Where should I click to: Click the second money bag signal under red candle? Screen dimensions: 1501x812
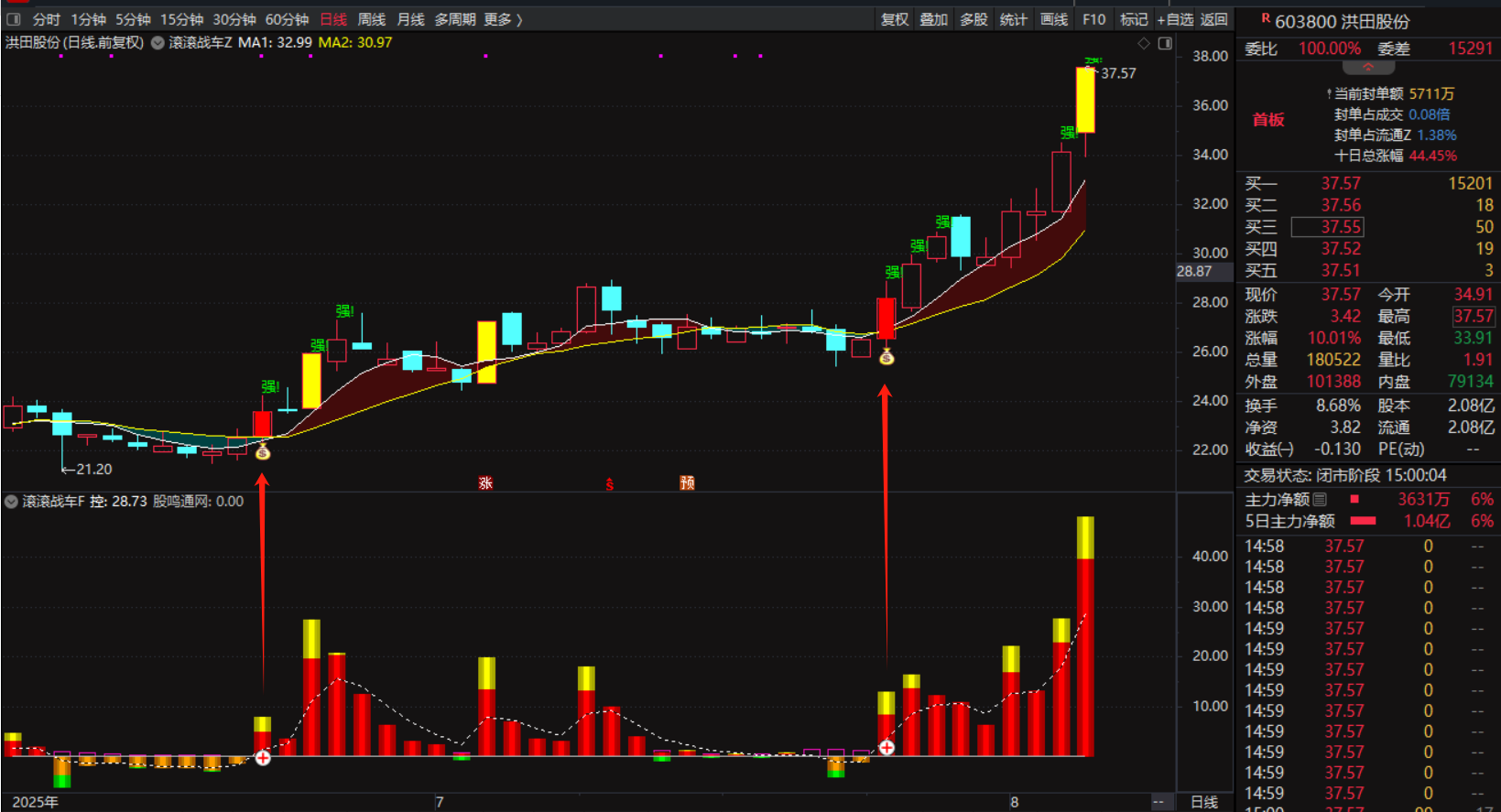pos(886,357)
